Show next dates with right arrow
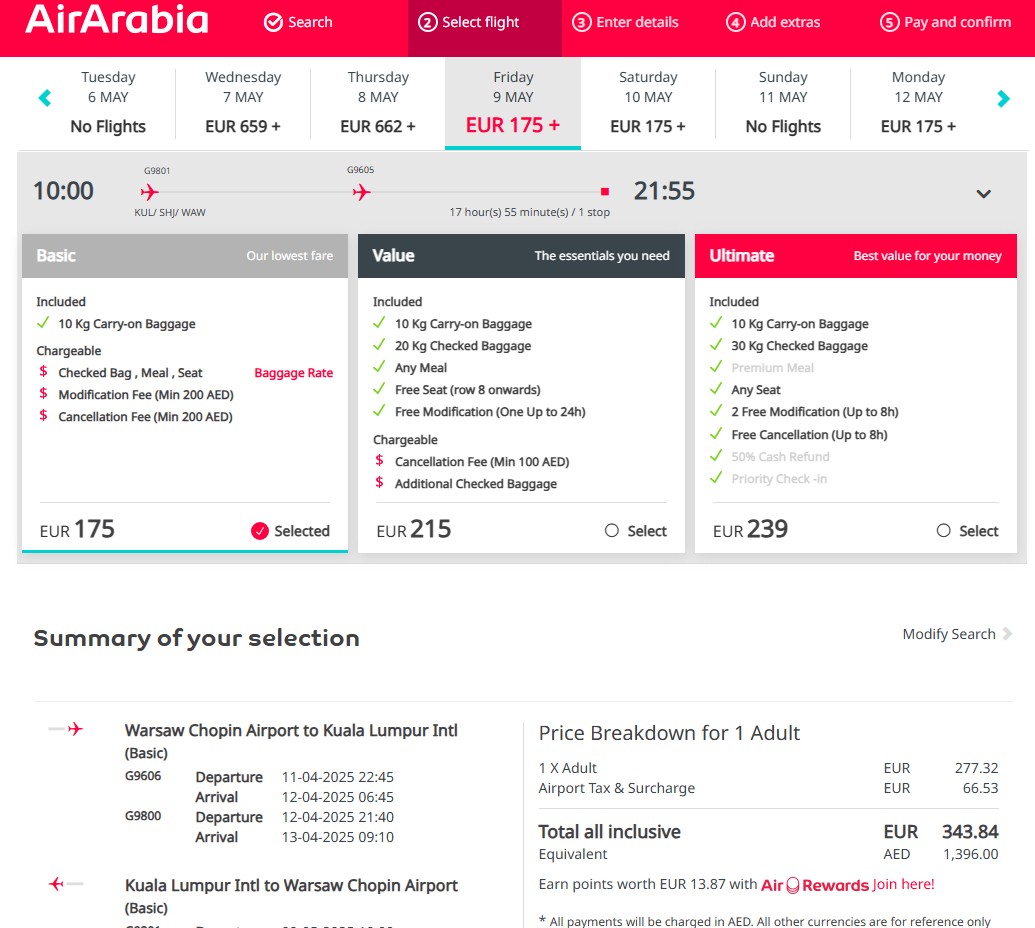 pos(1003,98)
